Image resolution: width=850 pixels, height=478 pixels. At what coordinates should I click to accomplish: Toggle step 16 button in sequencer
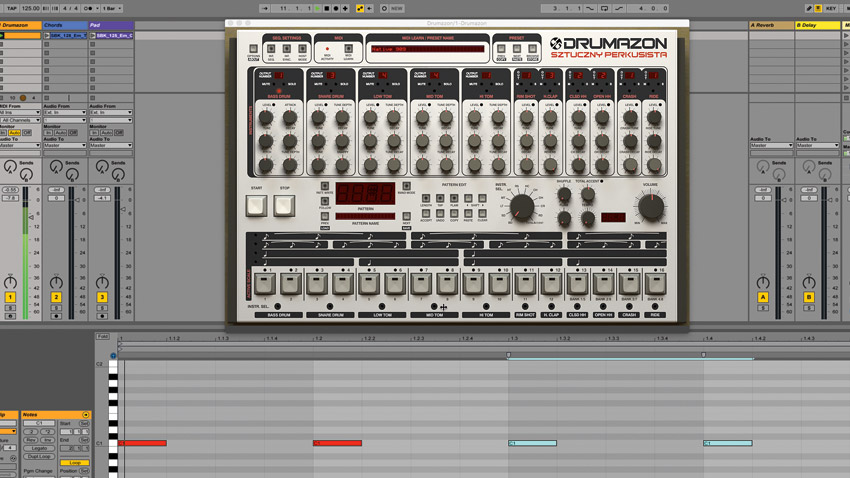coord(655,285)
